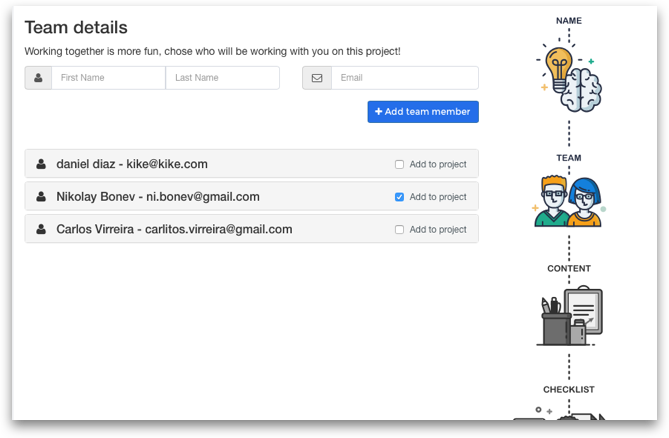Image resolution: width=669 pixels, height=438 pixels.
Task: Focus the Last Name input field
Action: (222, 78)
